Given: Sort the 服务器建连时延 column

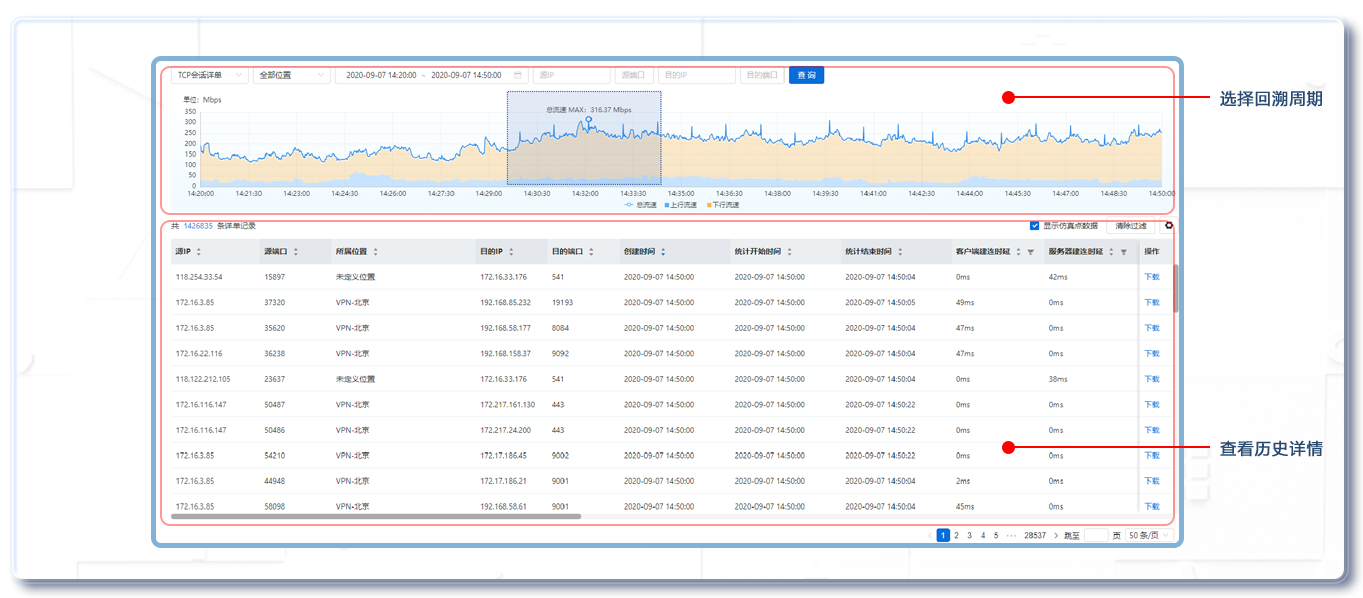Looking at the screenshot, I should tap(1112, 252).
